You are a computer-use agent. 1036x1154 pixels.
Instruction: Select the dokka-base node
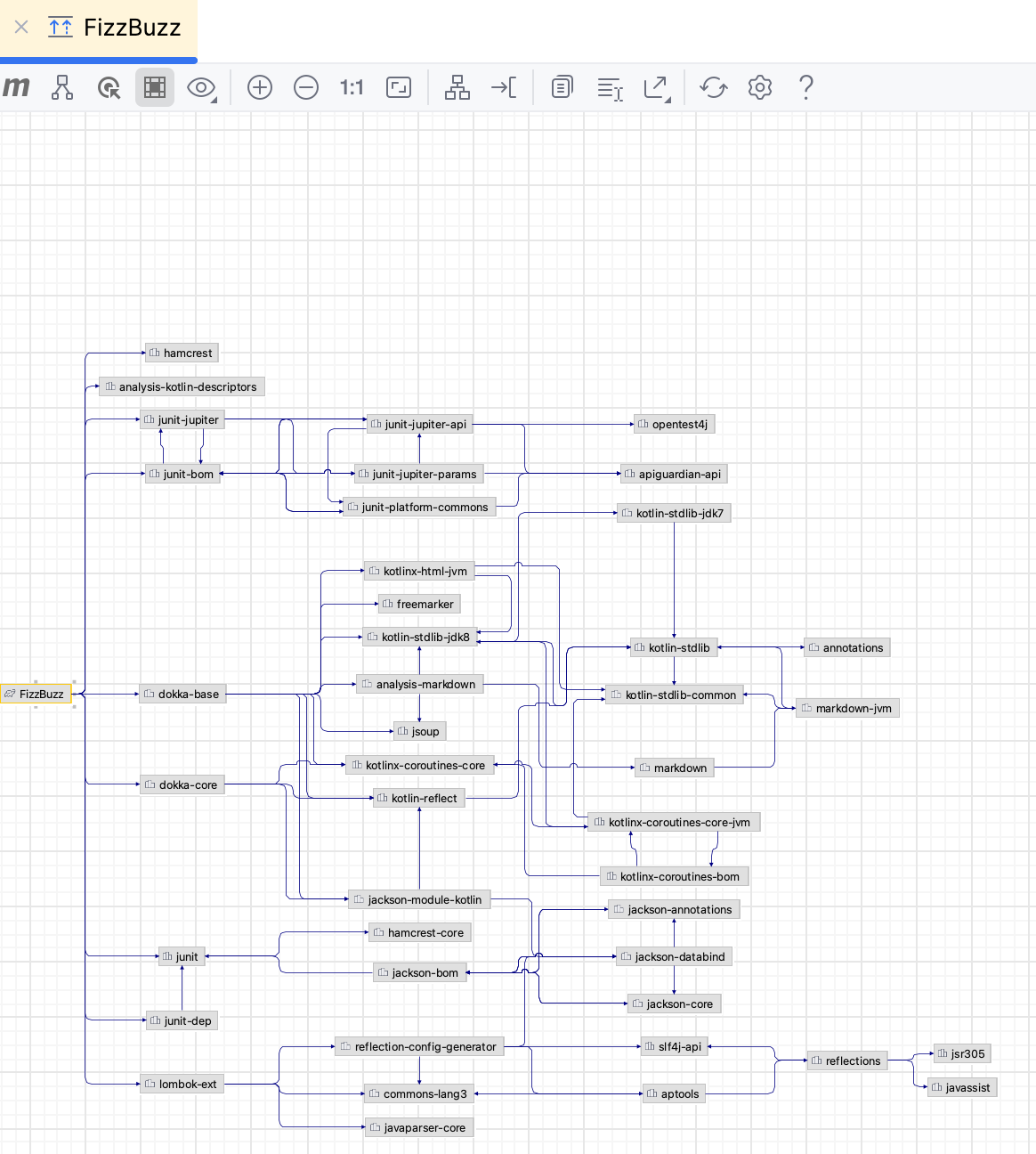click(x=182, y=694)
